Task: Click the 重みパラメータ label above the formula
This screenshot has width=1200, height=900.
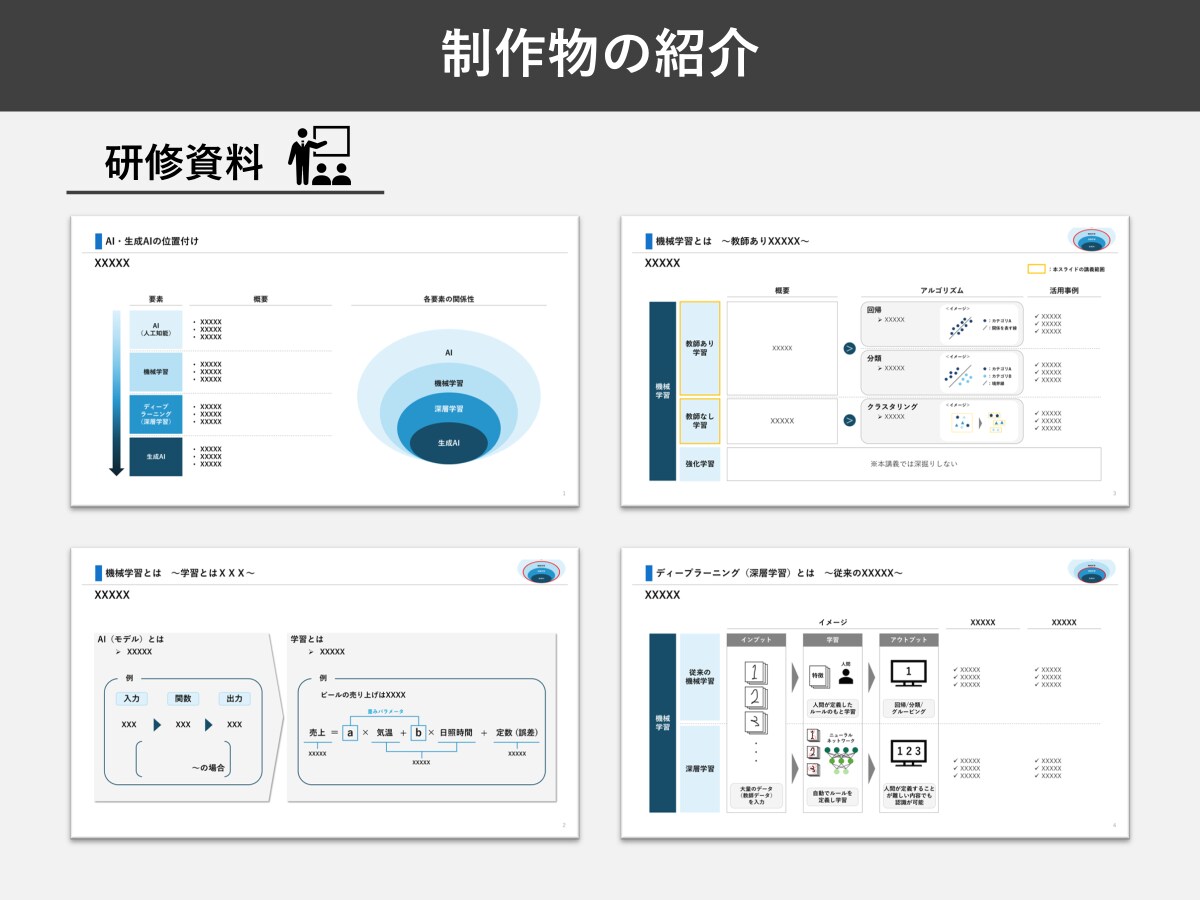Action: (x=384, y=711)
